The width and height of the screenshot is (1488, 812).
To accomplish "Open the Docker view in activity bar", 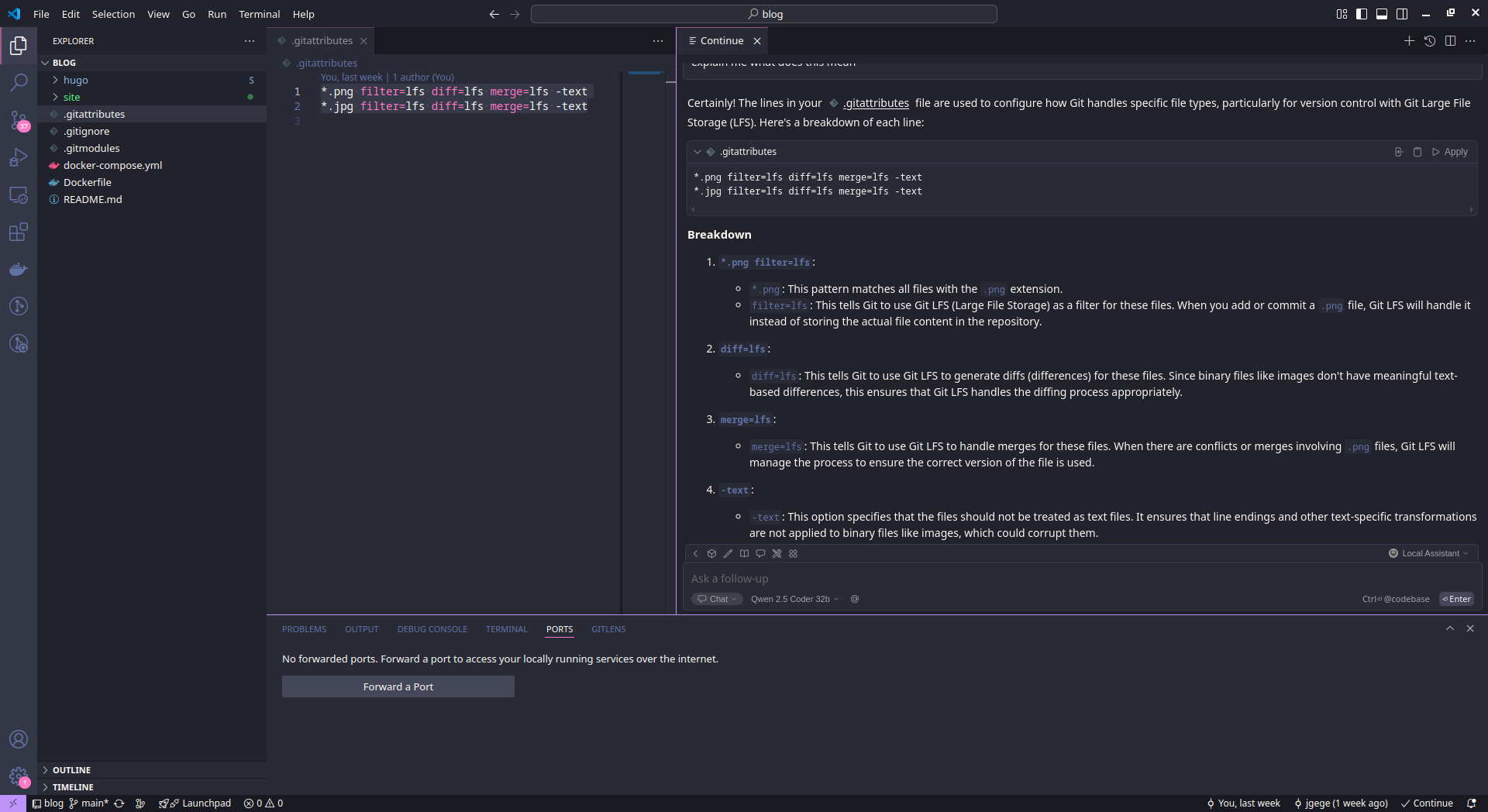I will [19, 269].
